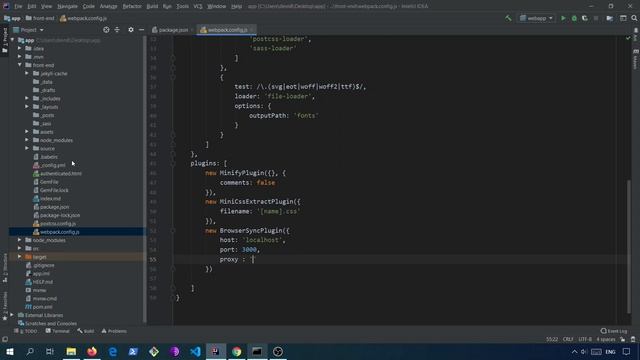Open the Navigate menu

(x=67, y=6)
